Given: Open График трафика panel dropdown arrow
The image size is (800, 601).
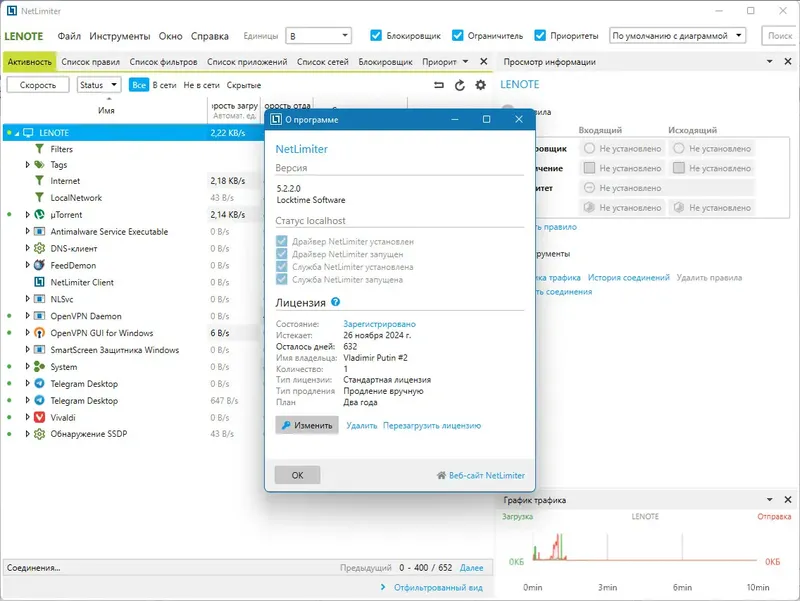Looking at the screenshot, I should click(x=769, y=500).
